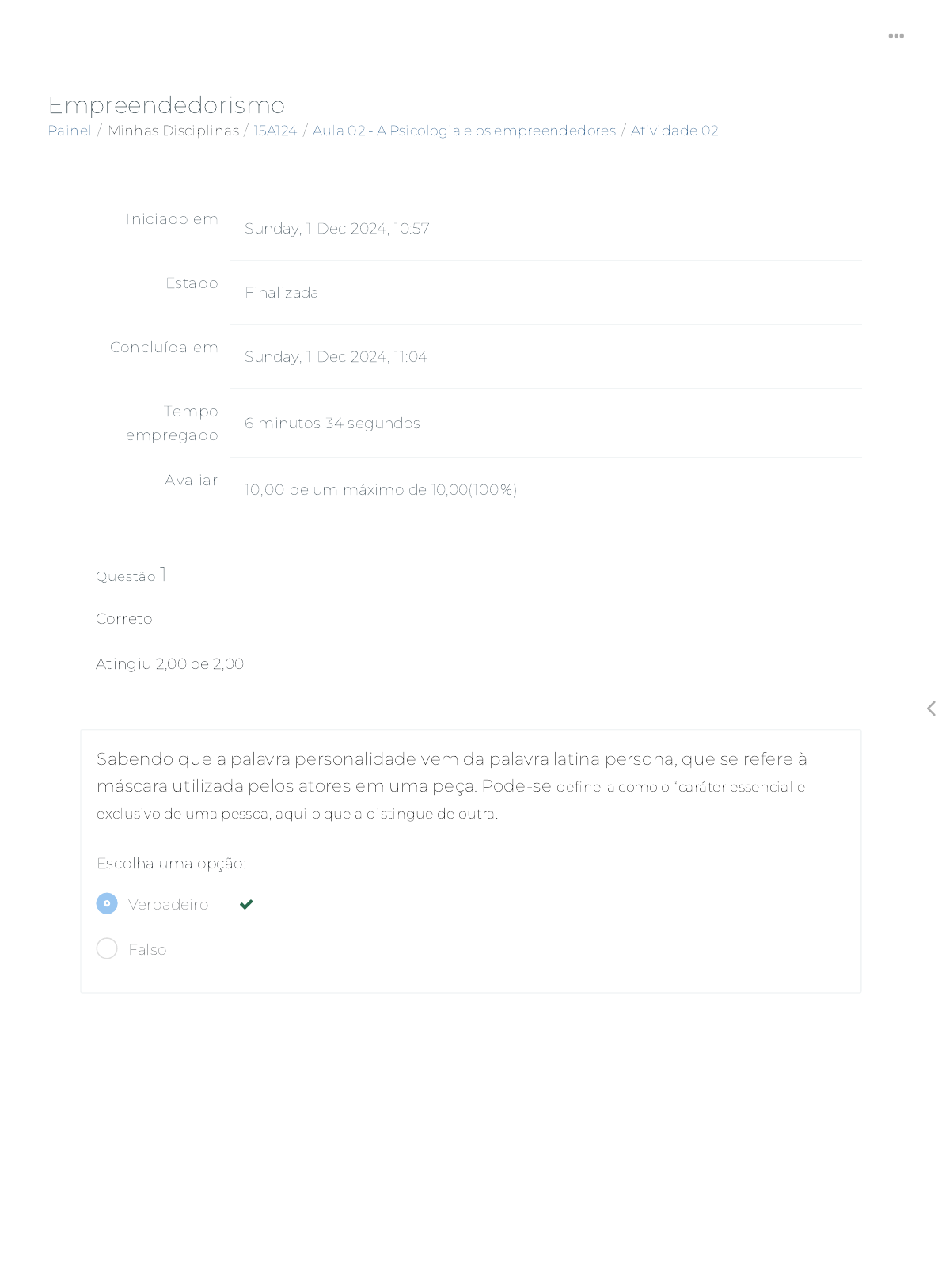Click the green checkmark beside Verdadeiro
This screenshot has width=942, height=1288.
tap(246, 904)
